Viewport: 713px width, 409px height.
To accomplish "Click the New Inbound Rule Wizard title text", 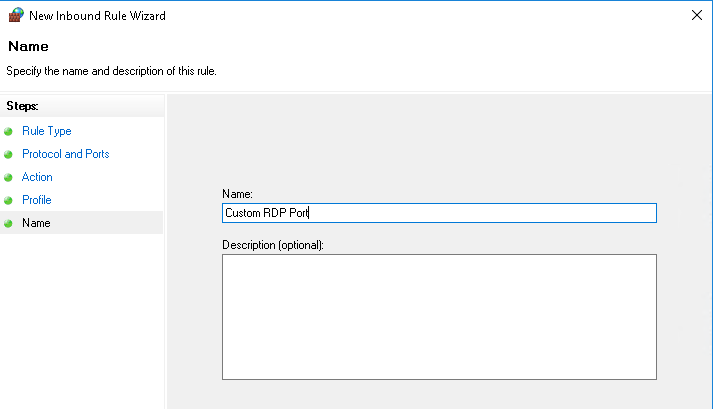I will [x=97, y=16].
